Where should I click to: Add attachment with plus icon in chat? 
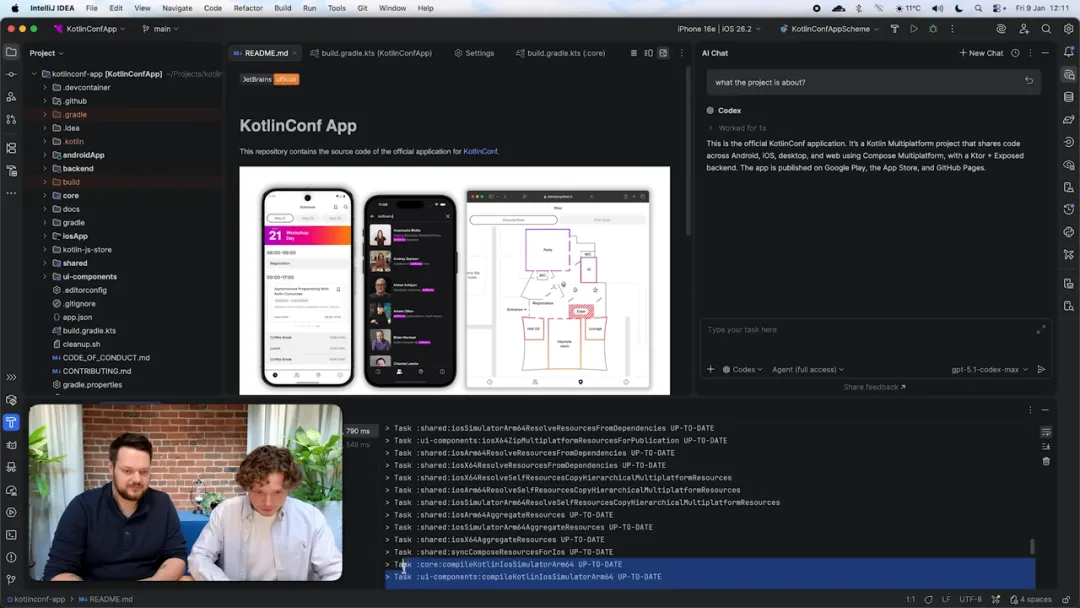(710, 370)
